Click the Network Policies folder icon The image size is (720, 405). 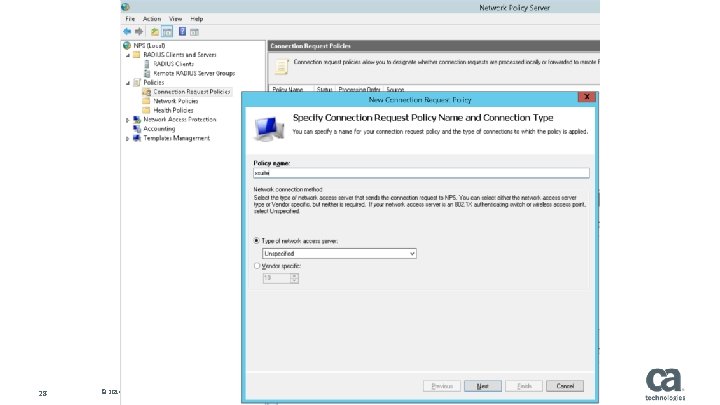(x=146, y=101)
